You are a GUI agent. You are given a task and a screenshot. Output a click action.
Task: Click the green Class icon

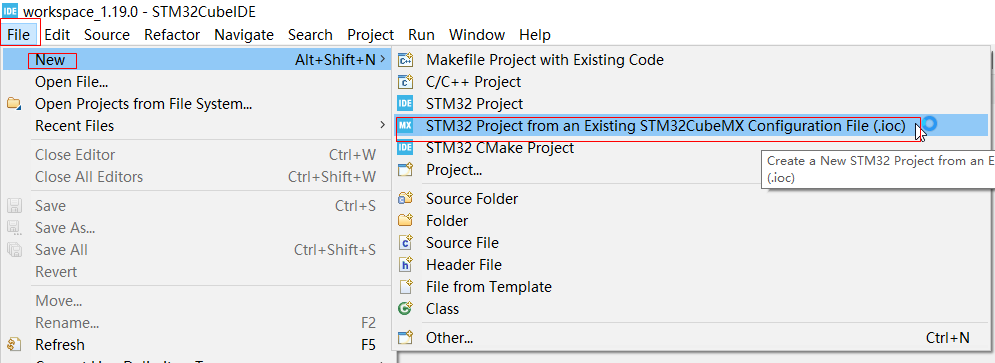pyautogui.click(x=405, y=309)
